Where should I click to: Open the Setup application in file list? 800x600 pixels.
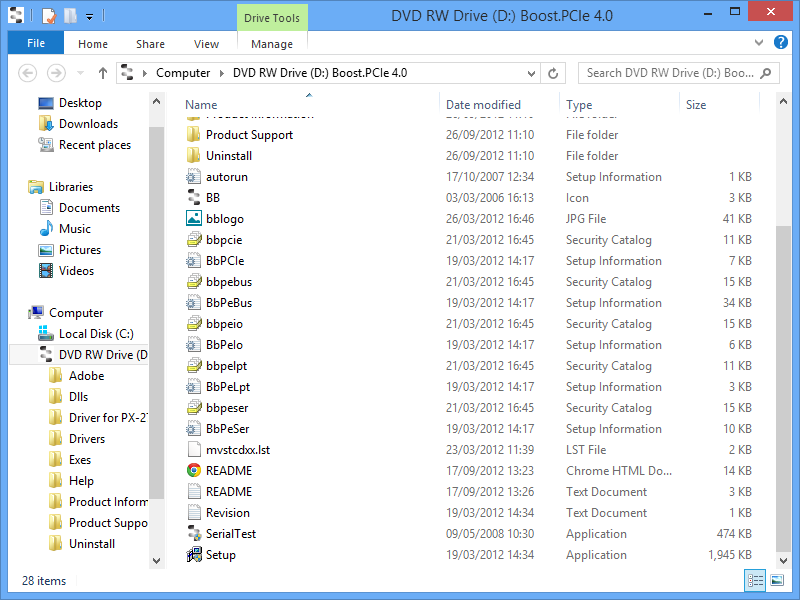point(221,554)
